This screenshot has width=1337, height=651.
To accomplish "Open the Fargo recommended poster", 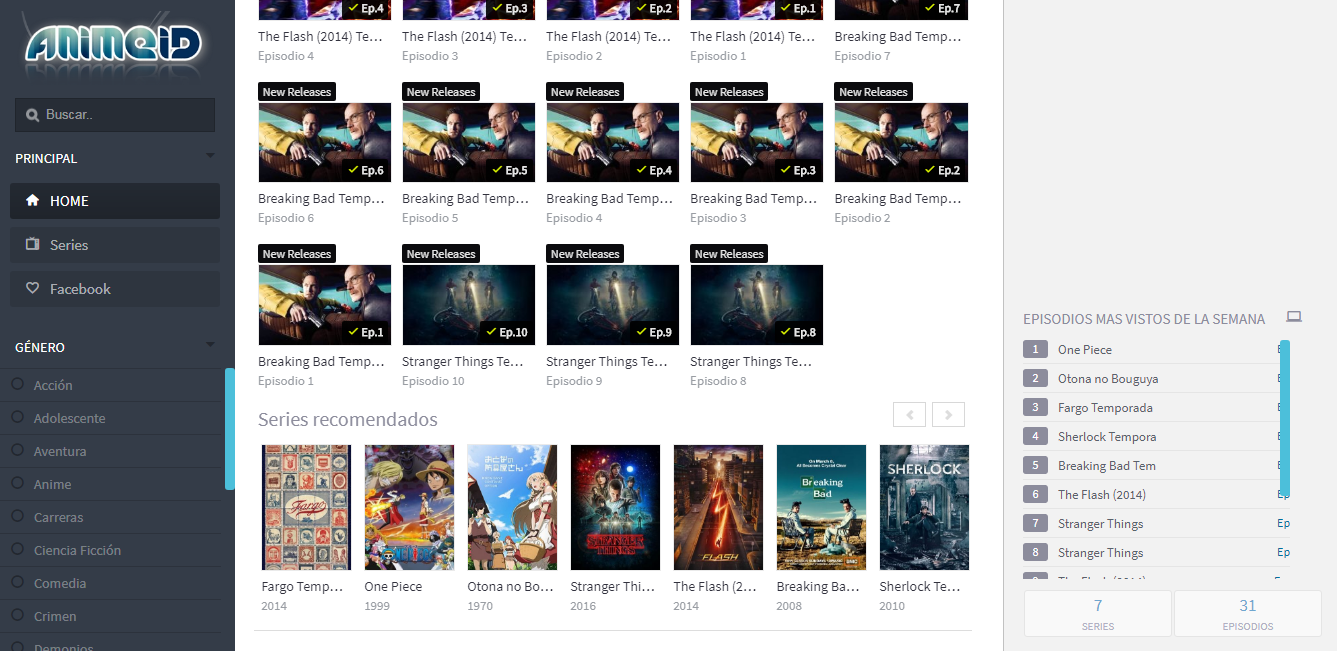I will [306, 507].
